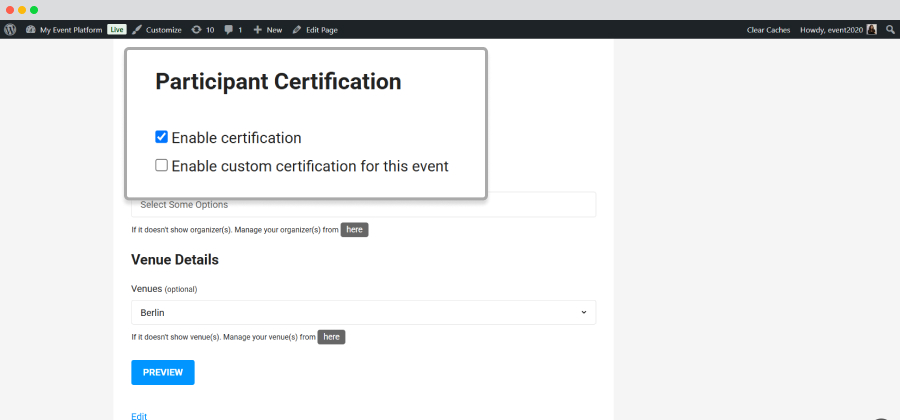Click Clear Caches in admin bar
This screenshot has width=900, height=420.
[769, 30]
